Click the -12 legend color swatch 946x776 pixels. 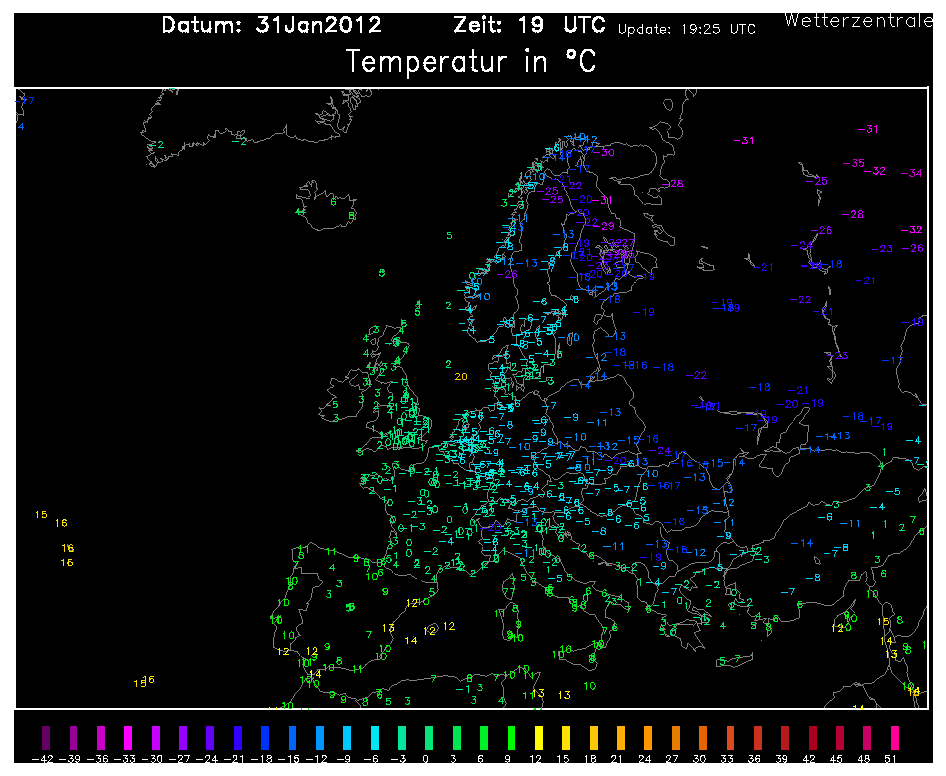point(320,737)
